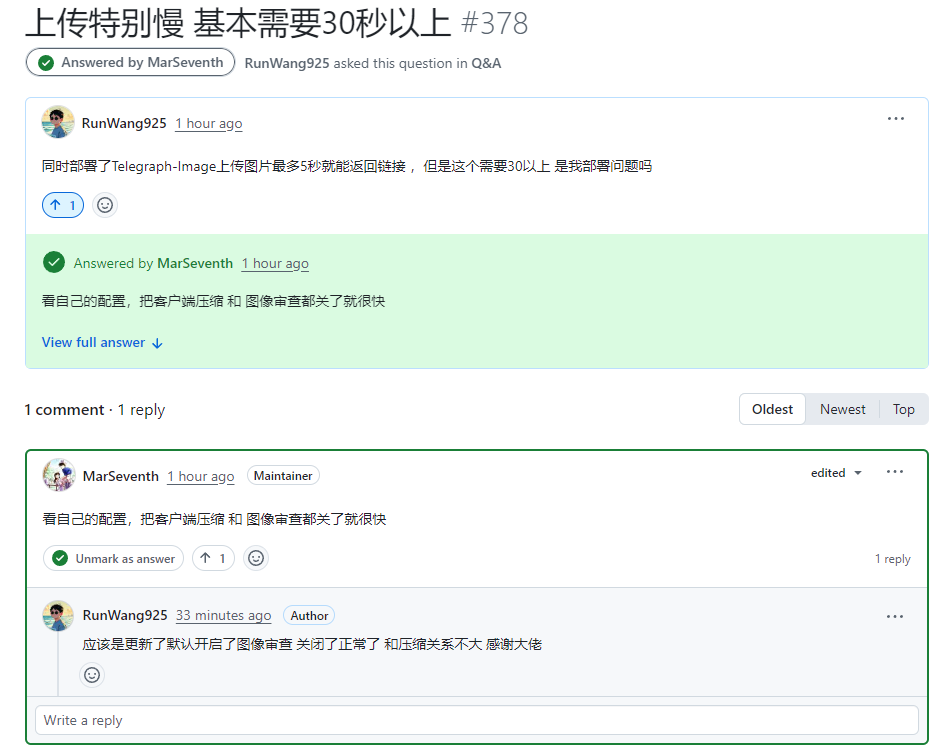This screenshot has height=754, width=940.
Task: Focus the Write a reply field
Action: coord(476,720)
